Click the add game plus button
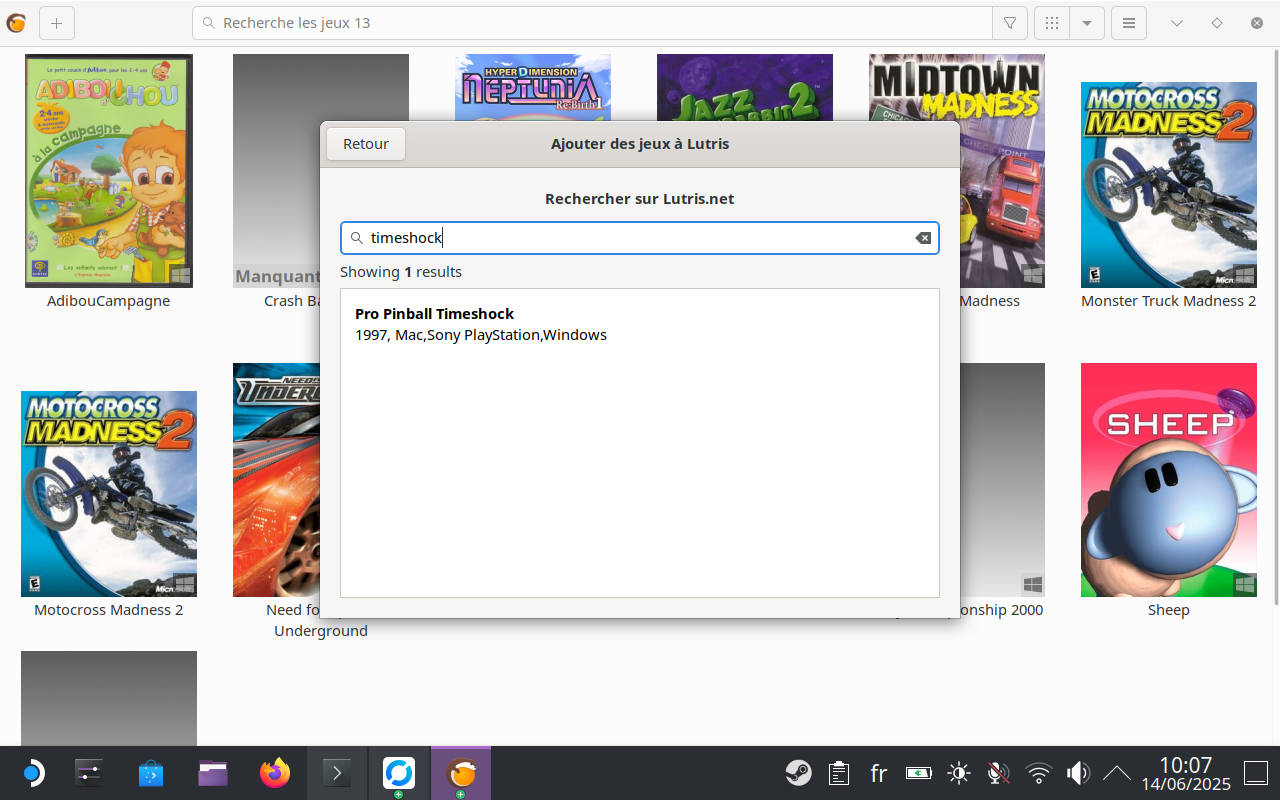The image size is (1280, 800). coord(56,23)
